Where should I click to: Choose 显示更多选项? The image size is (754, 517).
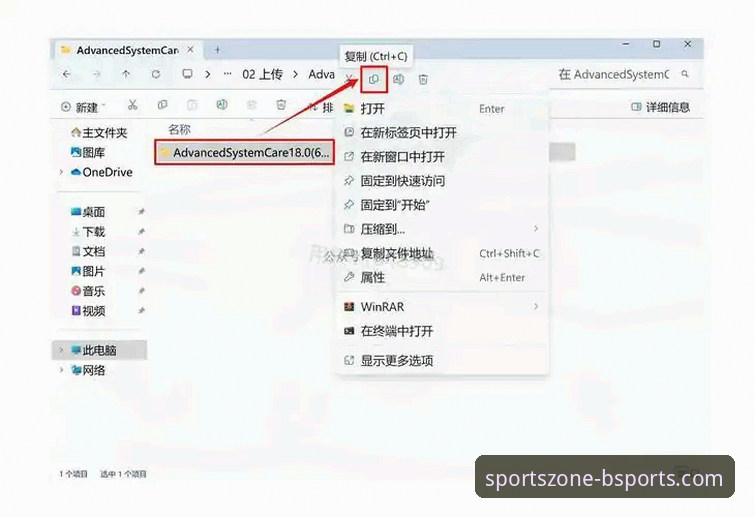click(x=443, y=360)
